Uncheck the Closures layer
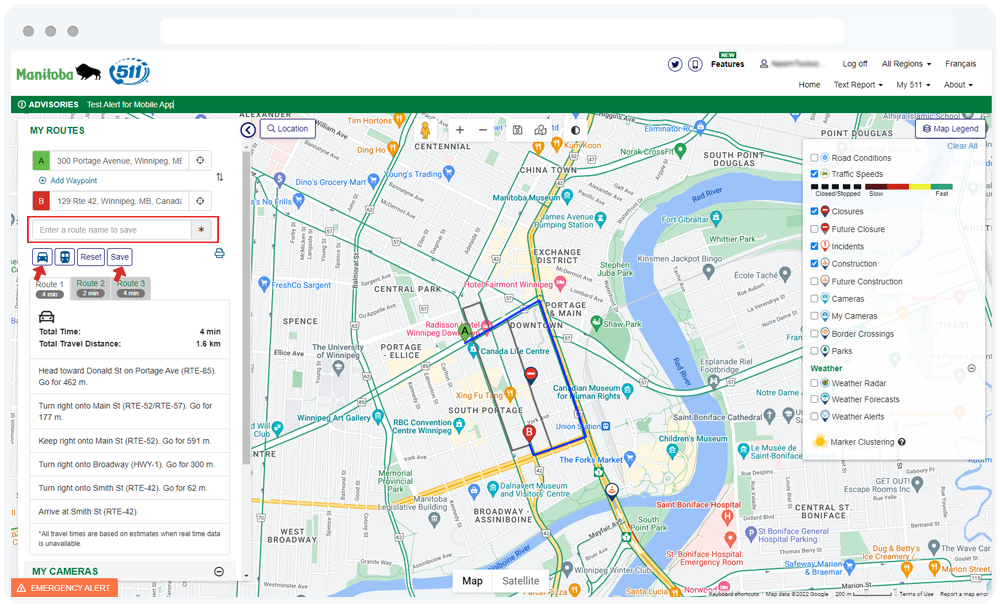This screenshot has width=1000, height=609. [x=814, y=211]
